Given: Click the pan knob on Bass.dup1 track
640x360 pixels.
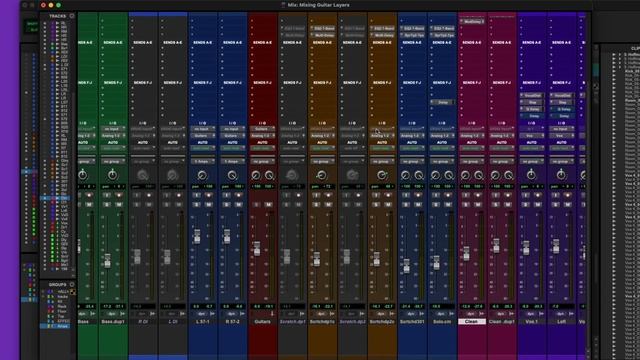Looking at the screenshot, I should tap(112, 175).
